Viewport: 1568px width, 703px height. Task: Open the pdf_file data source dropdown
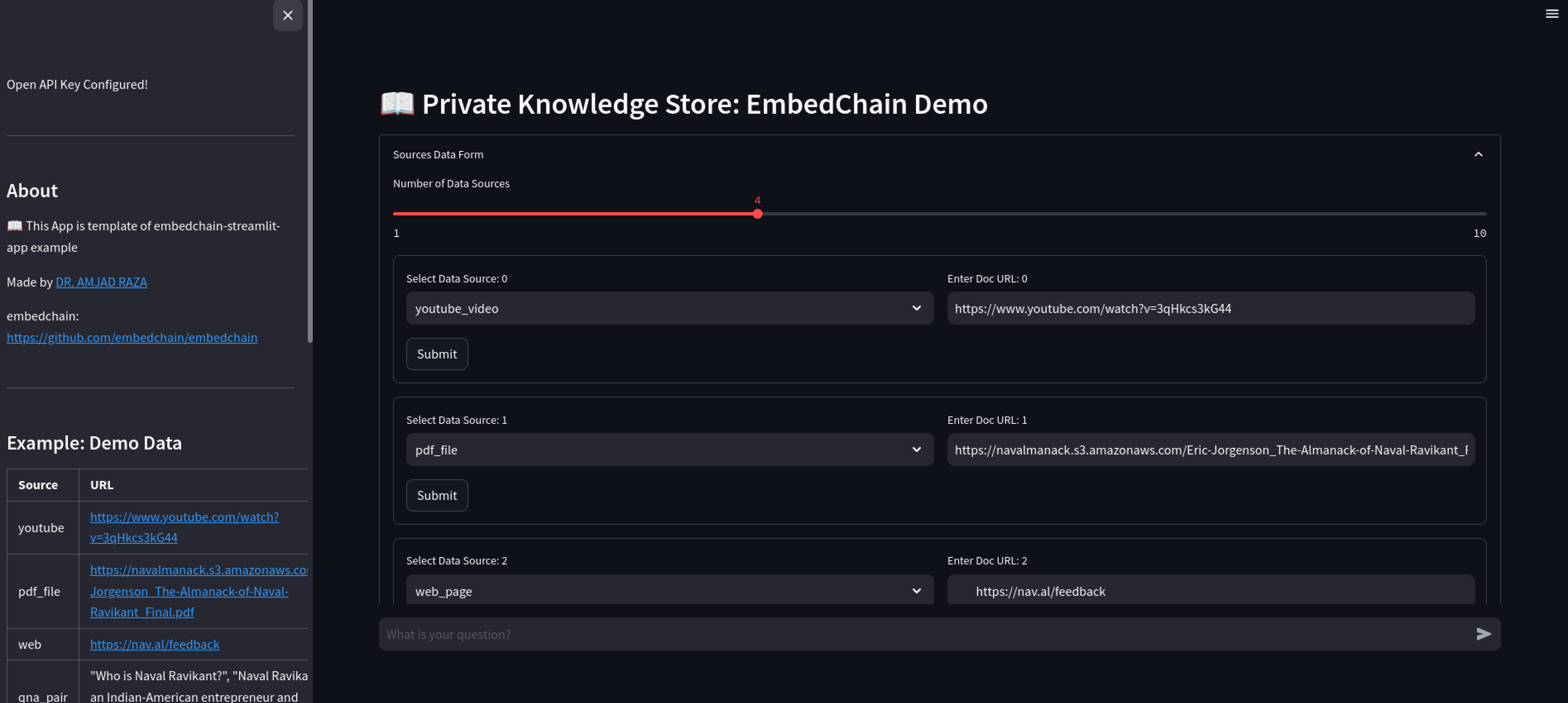[x=669, y=450]
